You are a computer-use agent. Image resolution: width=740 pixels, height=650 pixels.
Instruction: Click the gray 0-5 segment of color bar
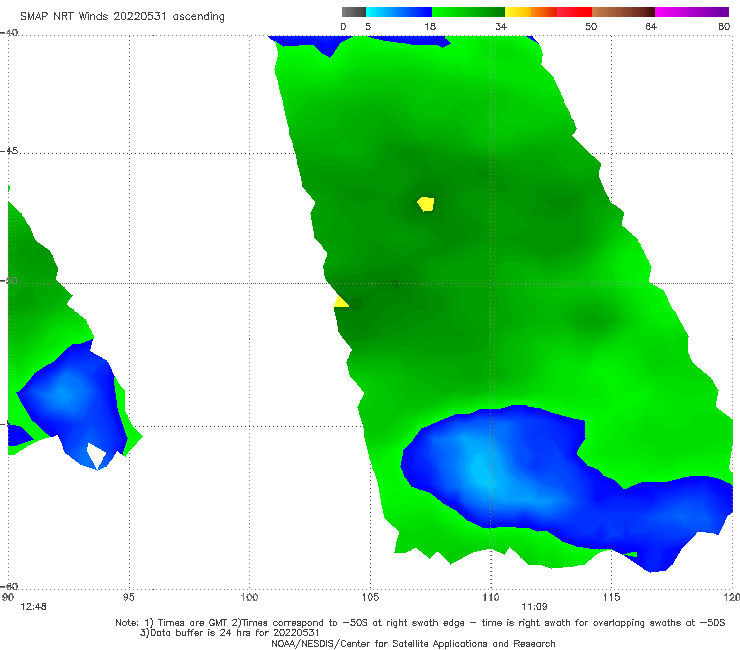354,12
